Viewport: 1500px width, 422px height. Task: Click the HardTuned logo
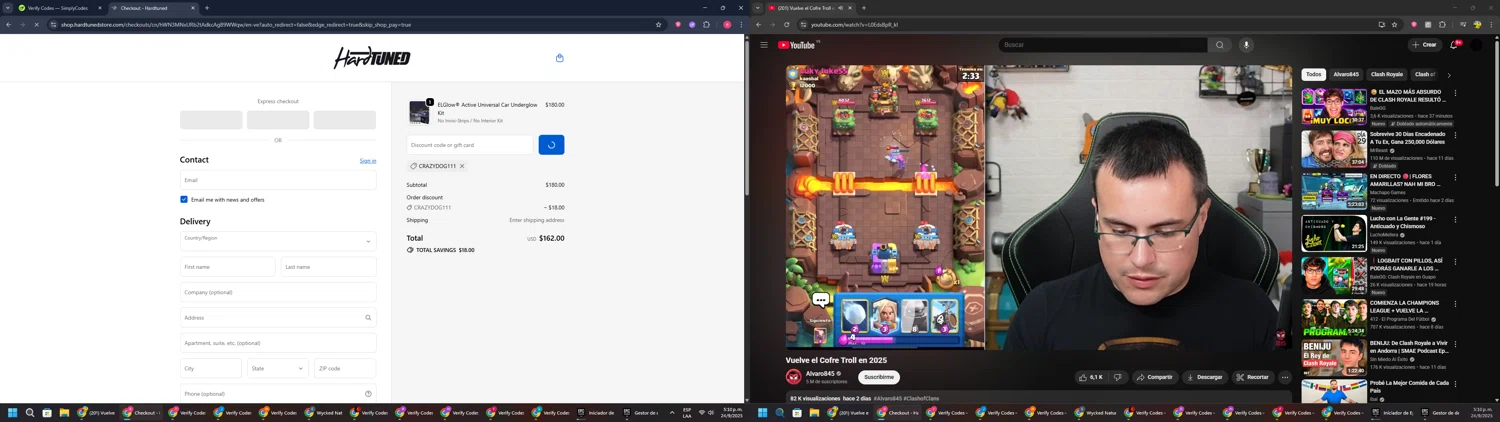pyautogui.click(x=372, y=58)
